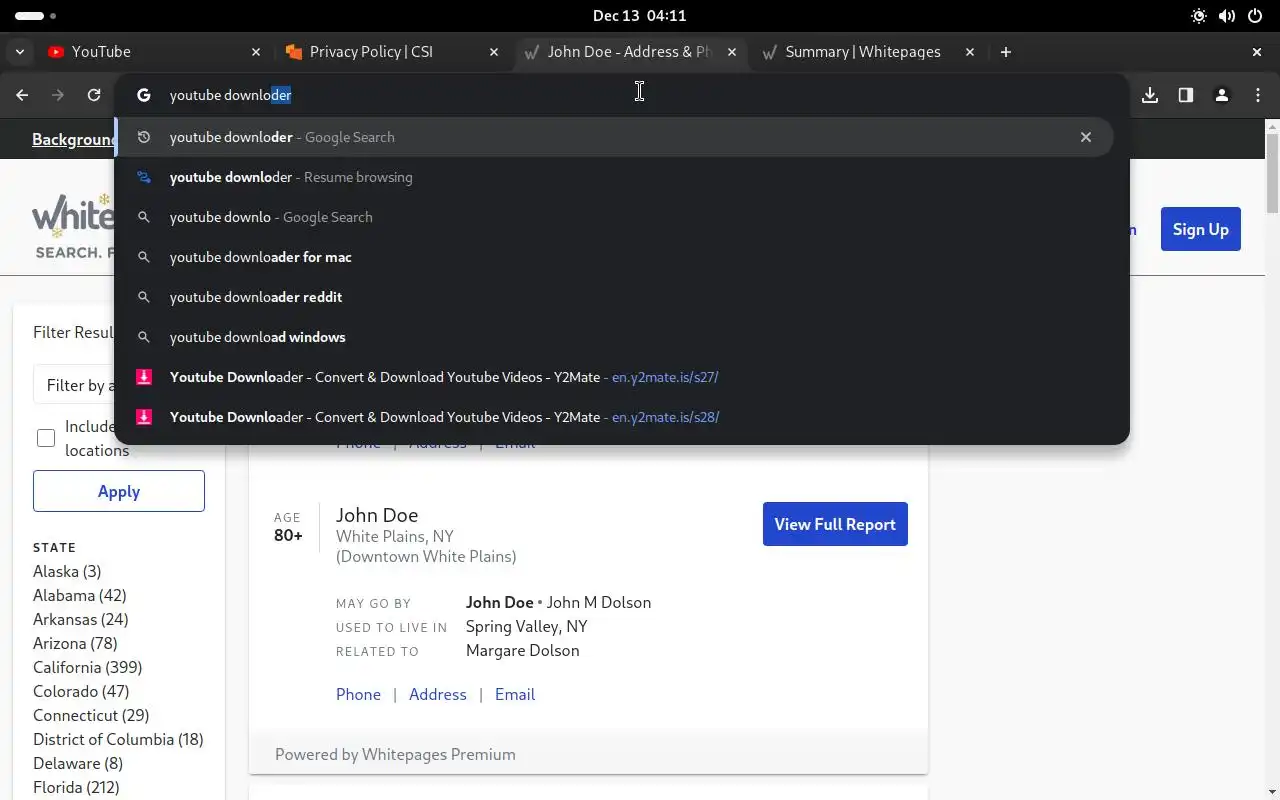Open the Chrome three-dot menu

(x=1258, y=95)
